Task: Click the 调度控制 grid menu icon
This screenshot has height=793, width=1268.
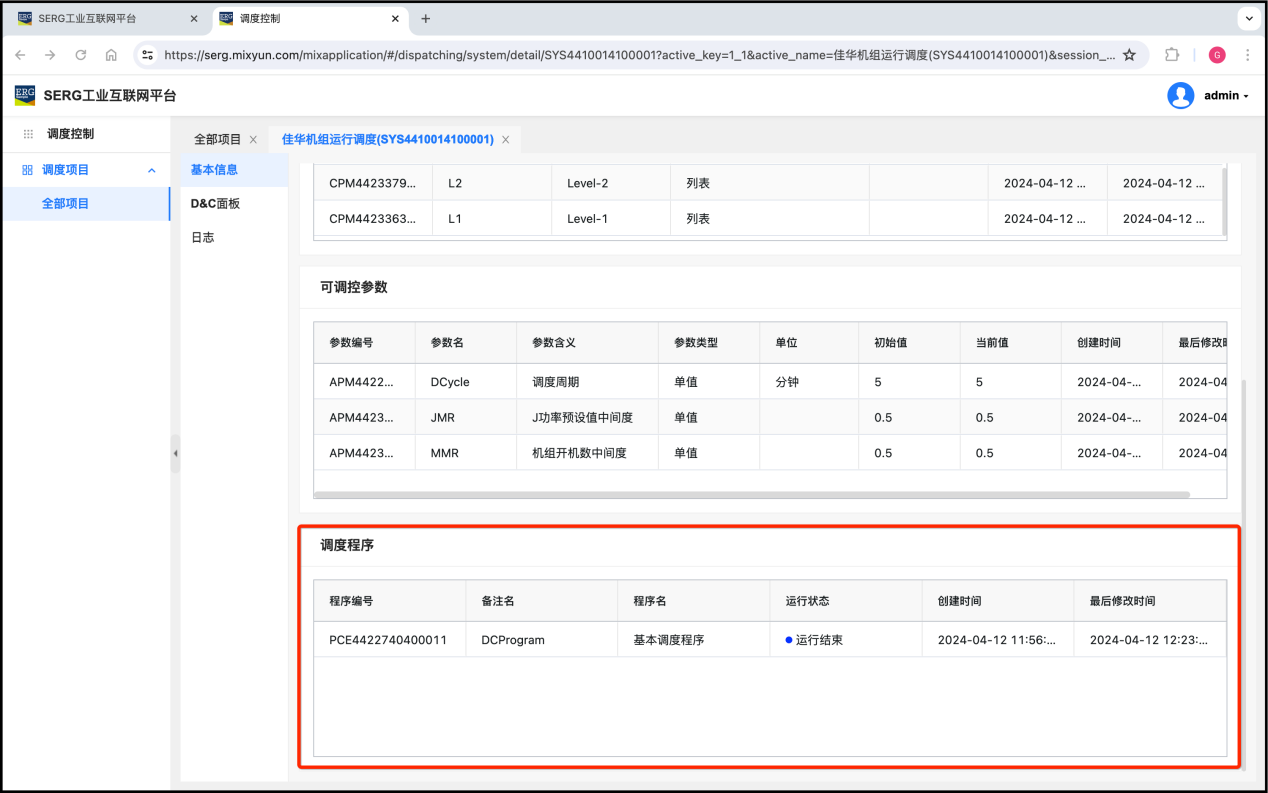Action: pos(28,134)
